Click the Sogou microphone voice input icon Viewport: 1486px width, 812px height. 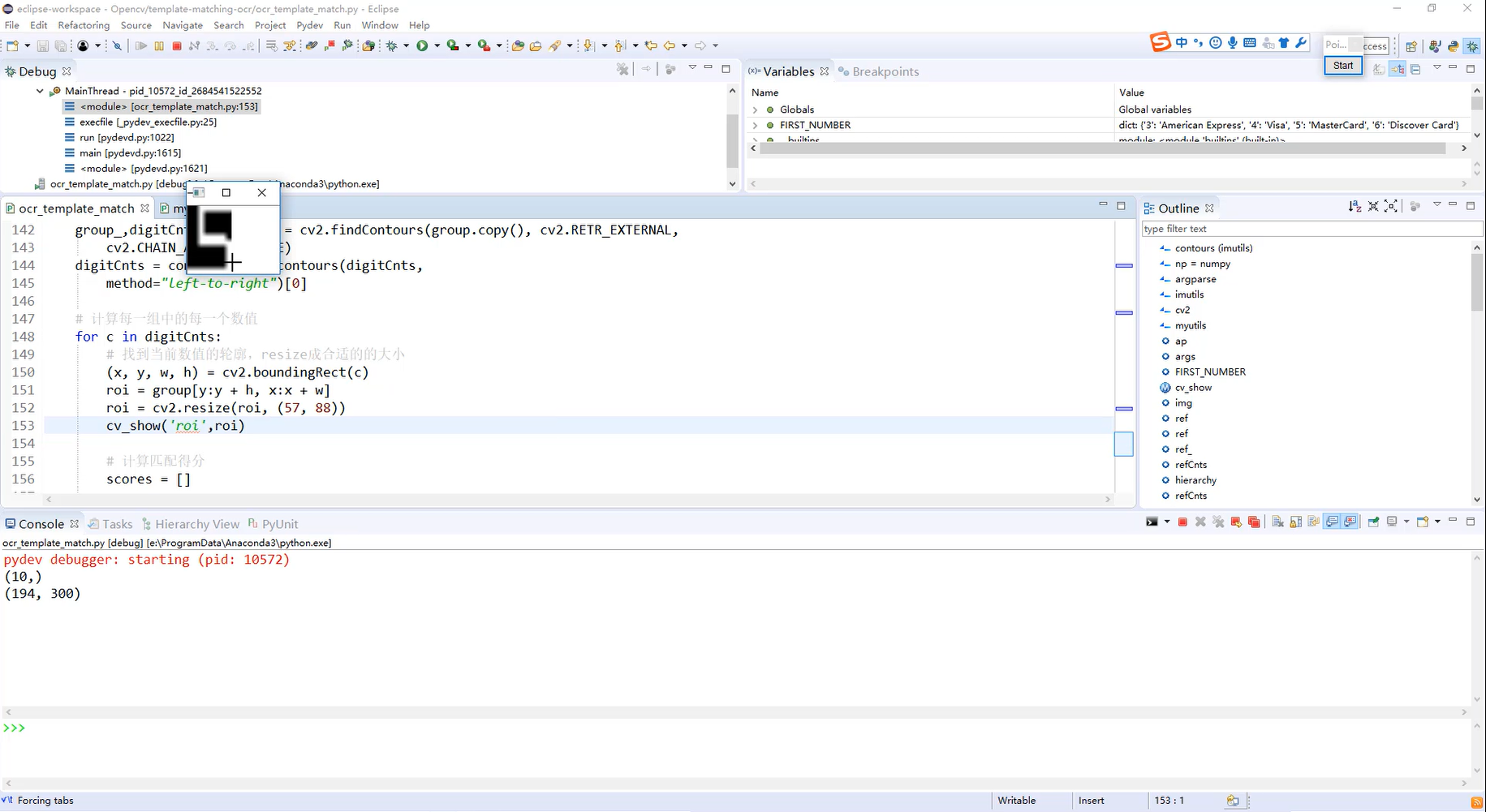pos(1233,43)
